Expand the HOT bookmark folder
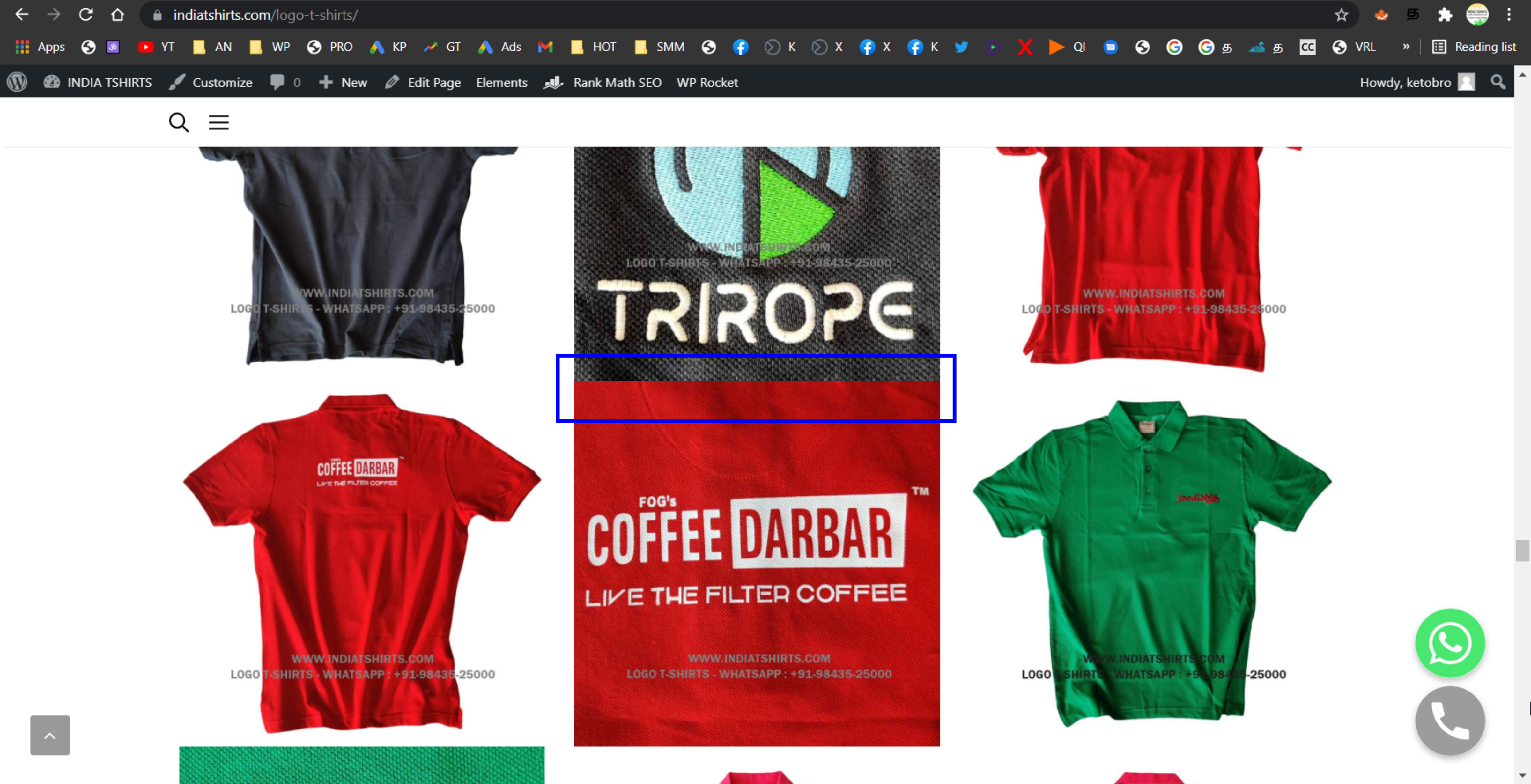The width and height of the screenshot is (1531, 784). coord(593,47)
